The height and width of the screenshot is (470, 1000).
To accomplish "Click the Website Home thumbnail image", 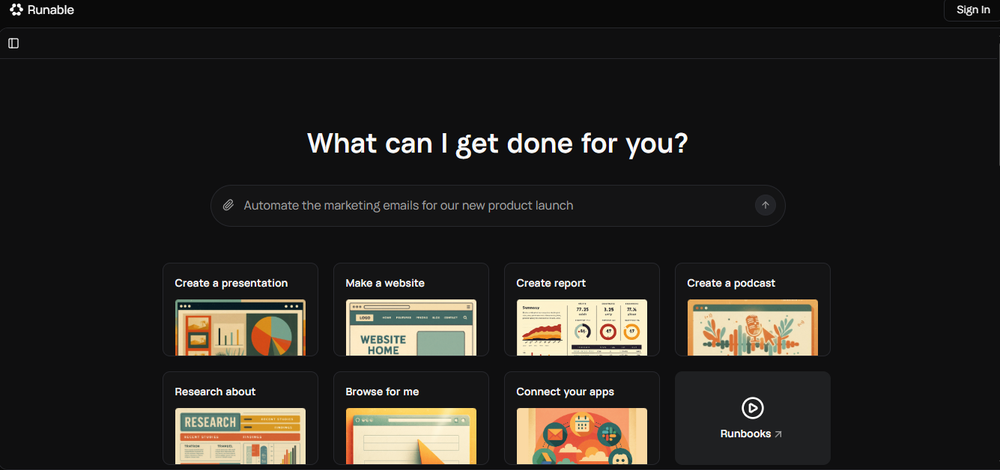I will point(411,328).
